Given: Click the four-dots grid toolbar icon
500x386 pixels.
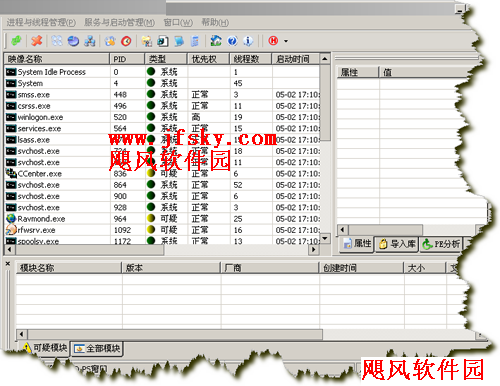Looking at the screenshot, I should coord(57,41).
